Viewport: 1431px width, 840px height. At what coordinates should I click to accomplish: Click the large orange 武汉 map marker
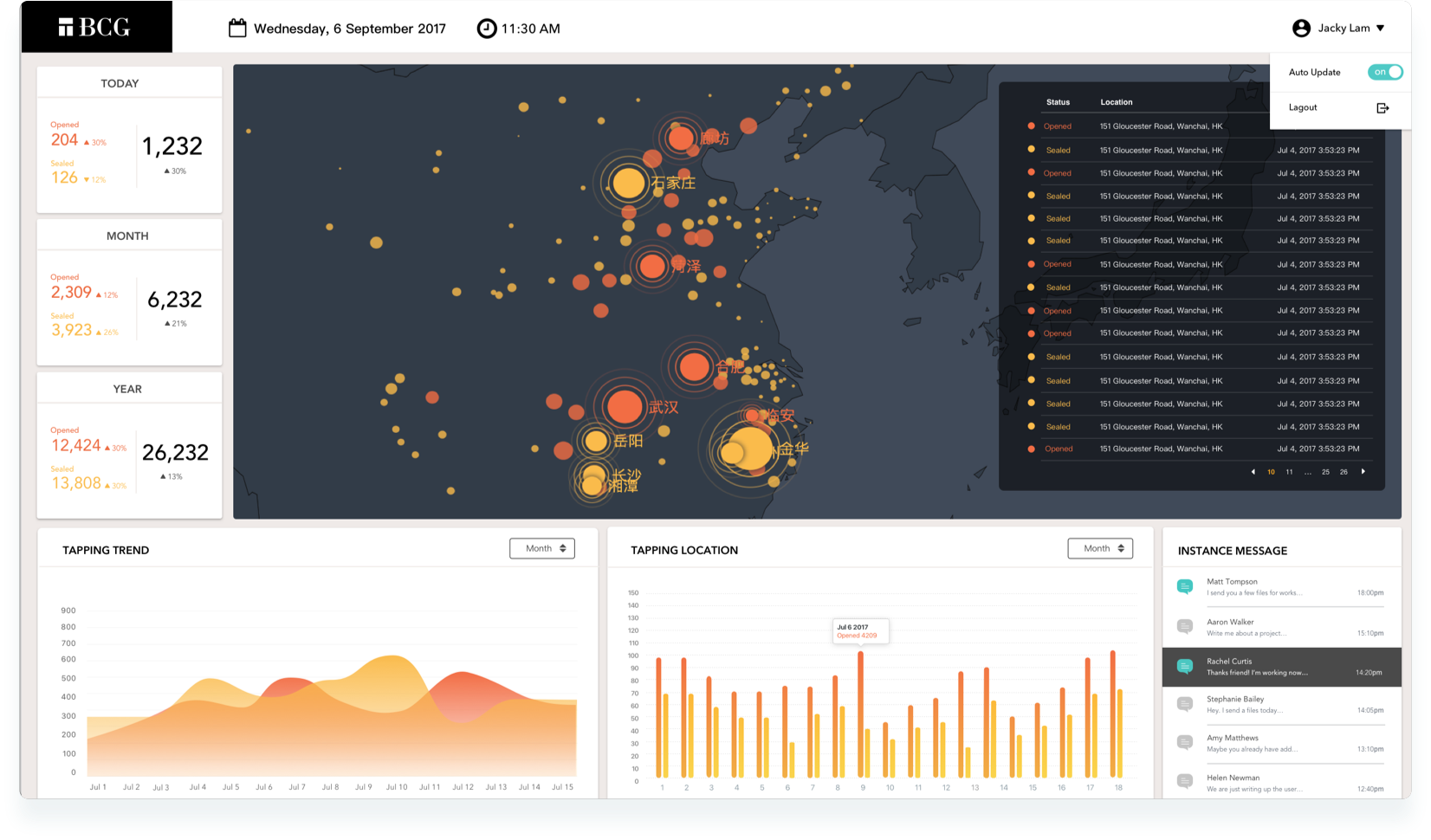tap(624, 406)
